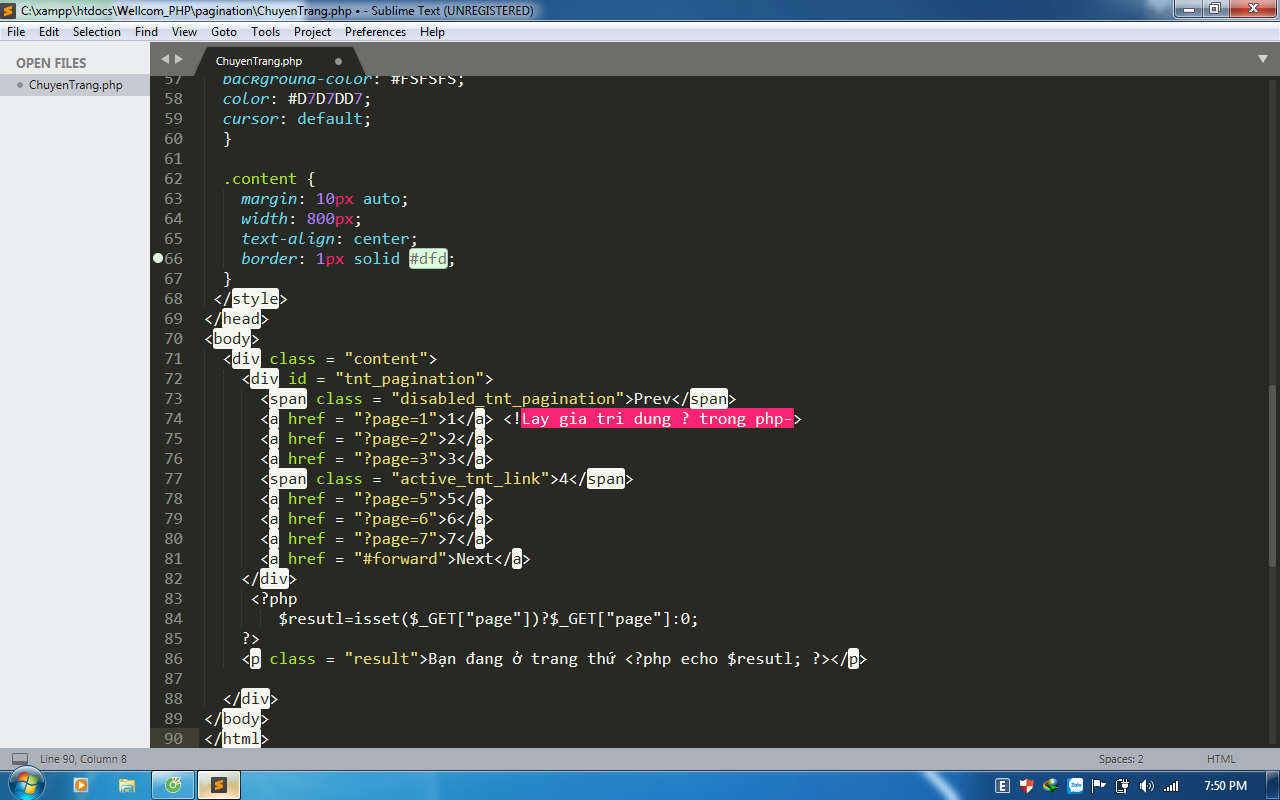Click the 7:50 PM clock

[x=1225, y=786]
